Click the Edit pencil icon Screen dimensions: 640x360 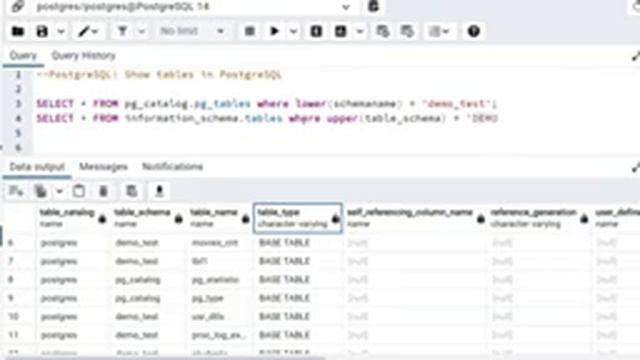83,31
